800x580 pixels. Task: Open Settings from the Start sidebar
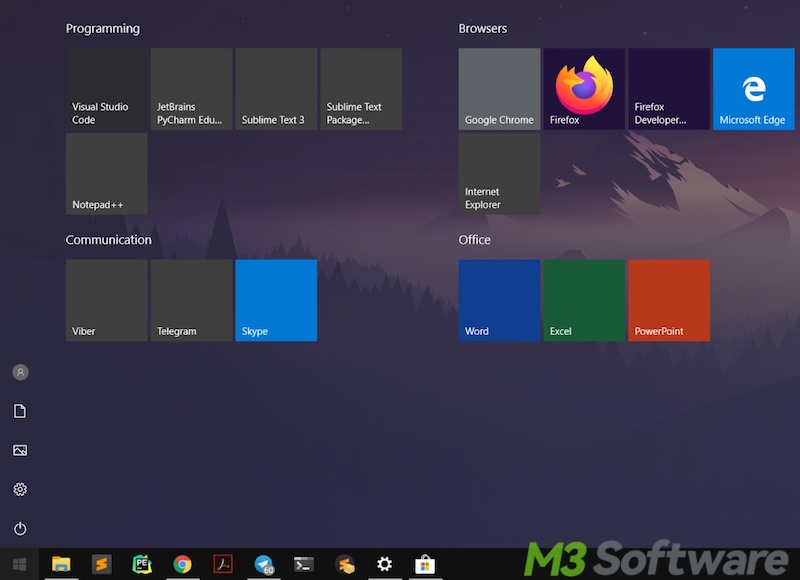tap(20, 489)
